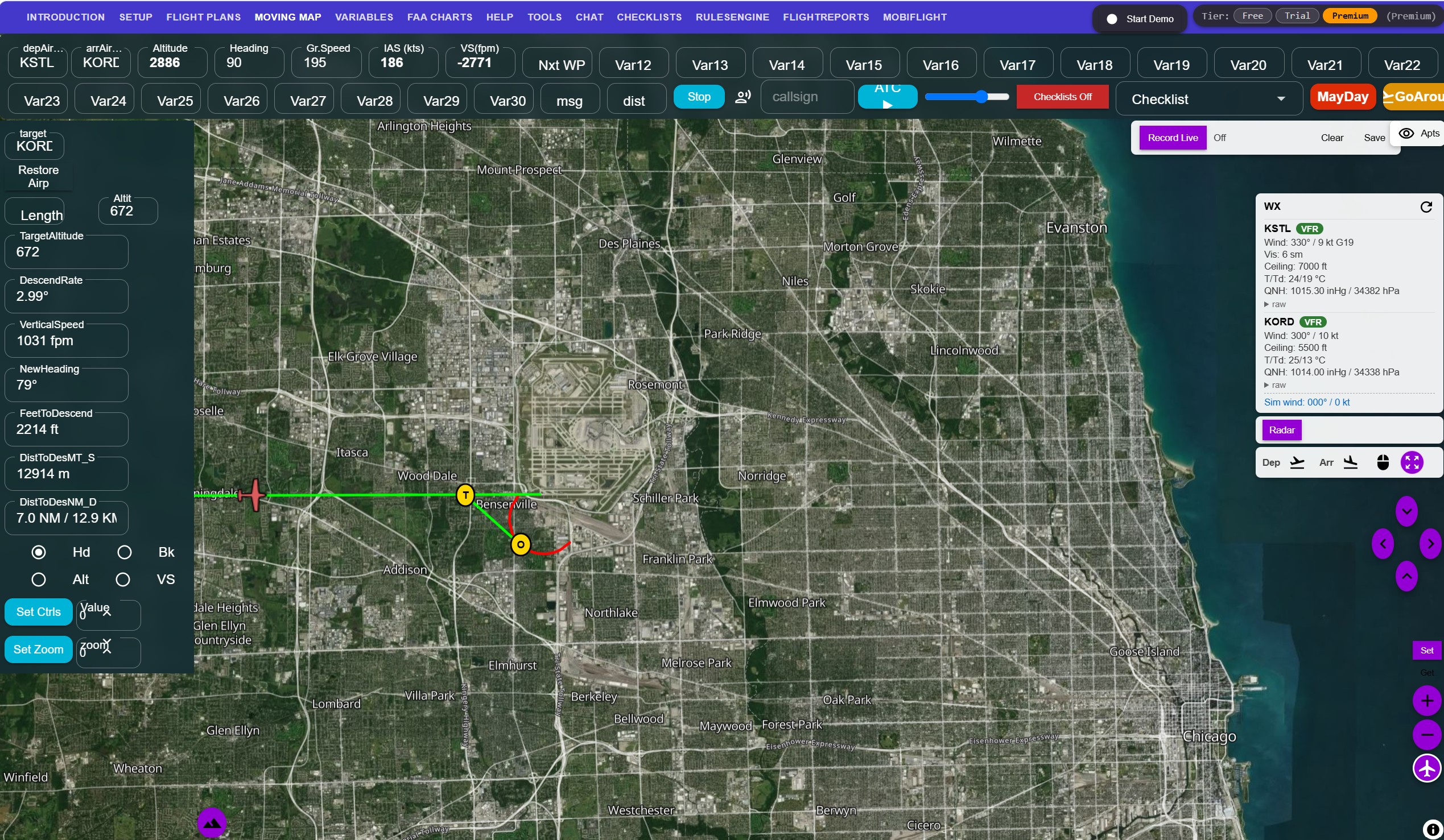Open the Checklist dropdown
1444x840 pixels.
1208,99
